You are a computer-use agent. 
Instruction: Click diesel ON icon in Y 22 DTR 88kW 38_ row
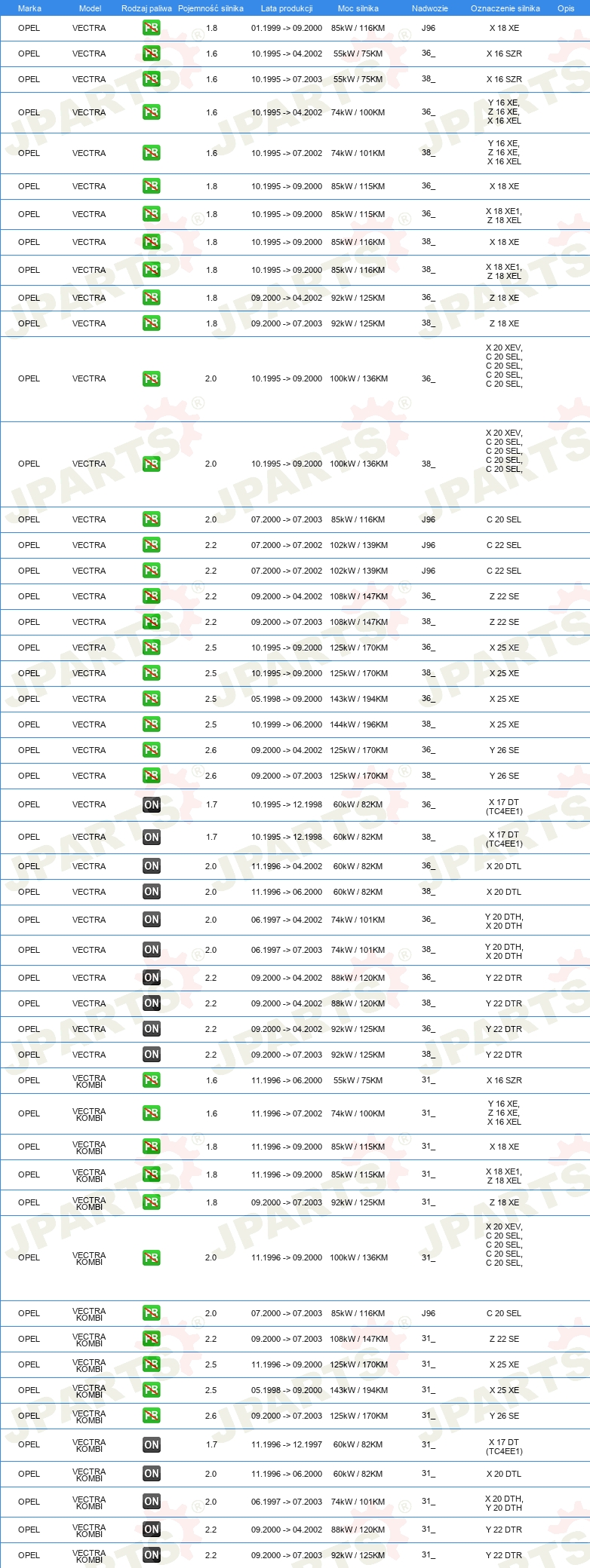(x=152, y=1003)
